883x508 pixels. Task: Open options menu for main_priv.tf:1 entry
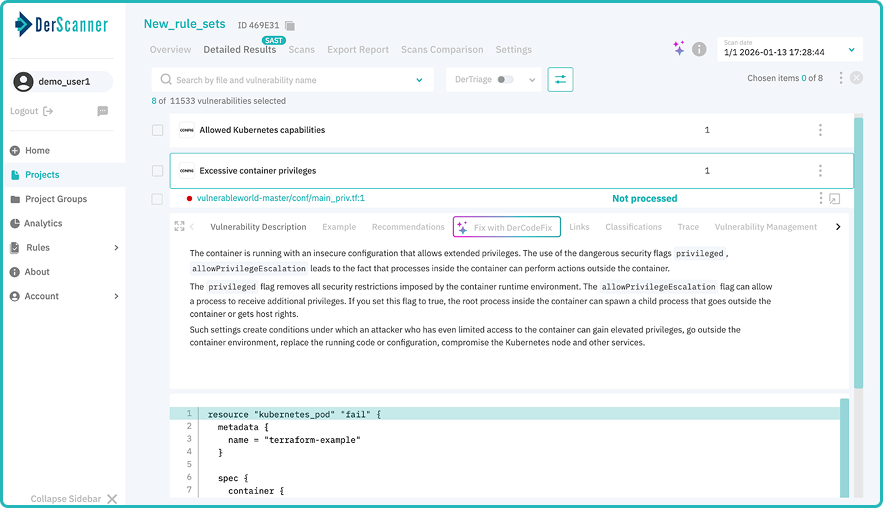pos(820,198)
